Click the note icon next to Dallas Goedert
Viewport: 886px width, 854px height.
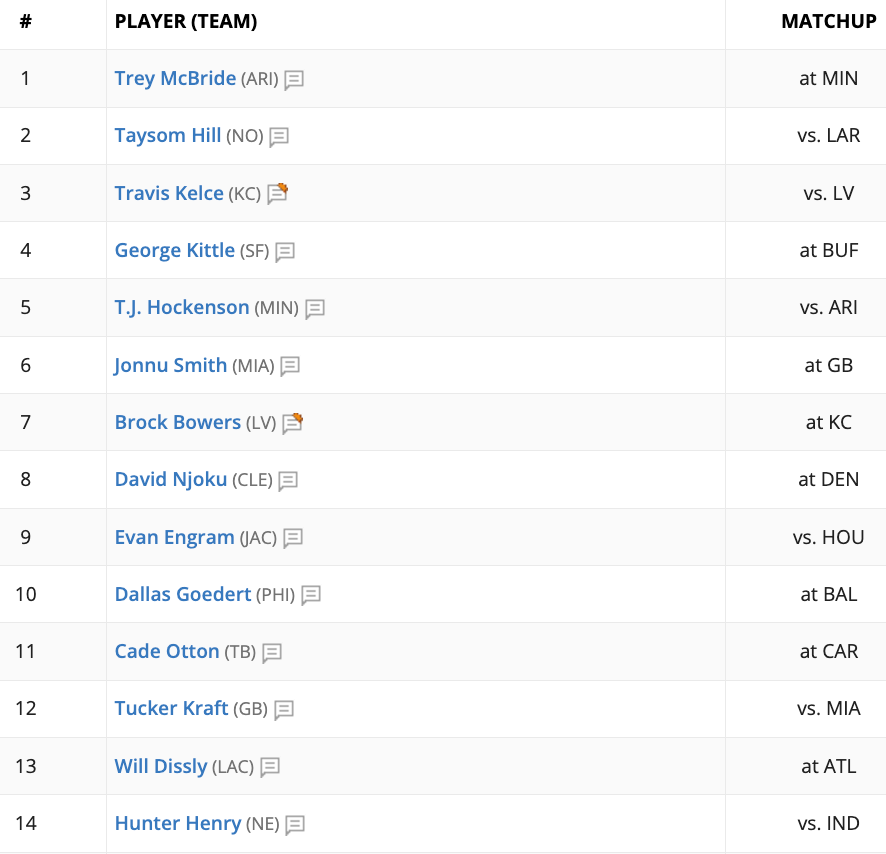click(x=311, y=595)
